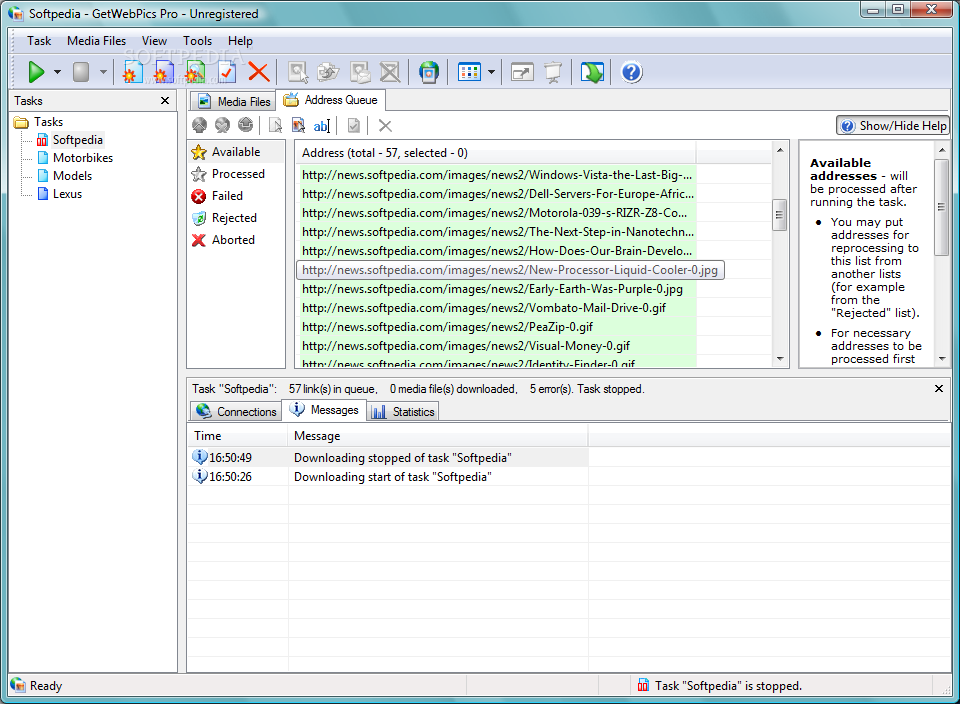Click the grayed delete image icon
Viewport: 960px width, 704px height.
390,72
